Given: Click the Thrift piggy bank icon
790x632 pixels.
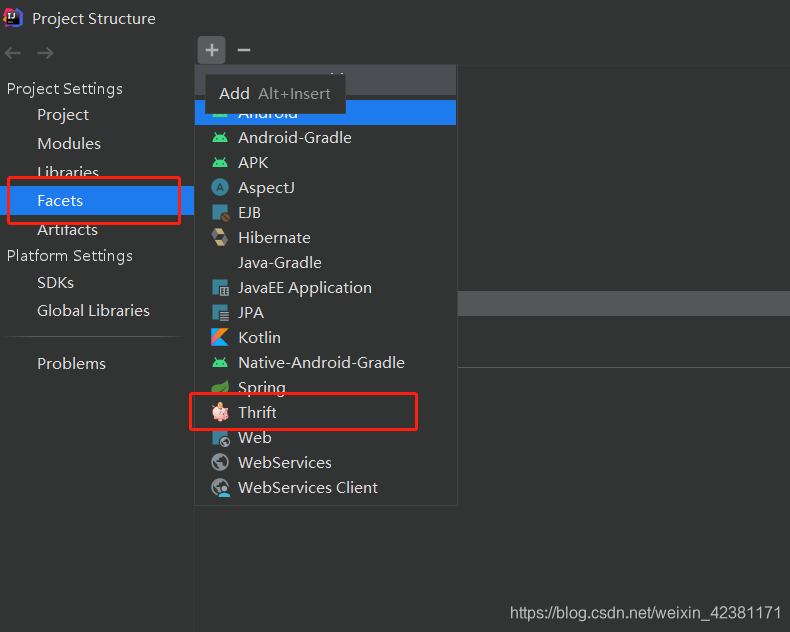Looking at the screenshot, I should tap(220, 412).
